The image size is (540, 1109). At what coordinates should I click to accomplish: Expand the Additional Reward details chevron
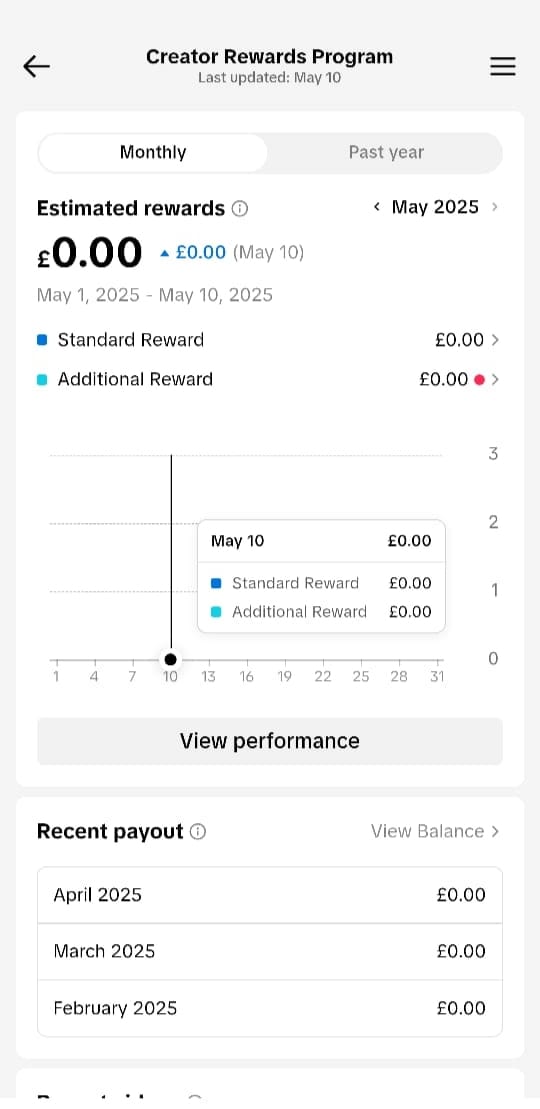tap(495, 380)
